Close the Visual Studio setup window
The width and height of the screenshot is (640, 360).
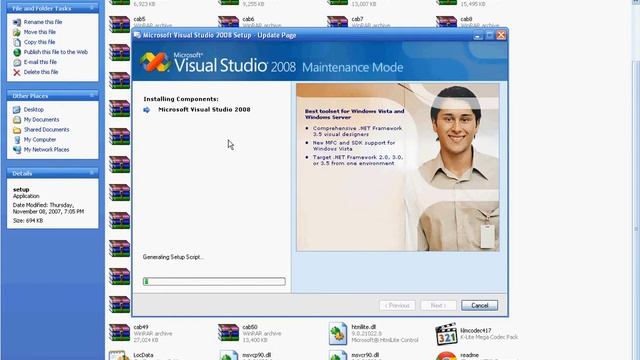click(x=501, y=36)
